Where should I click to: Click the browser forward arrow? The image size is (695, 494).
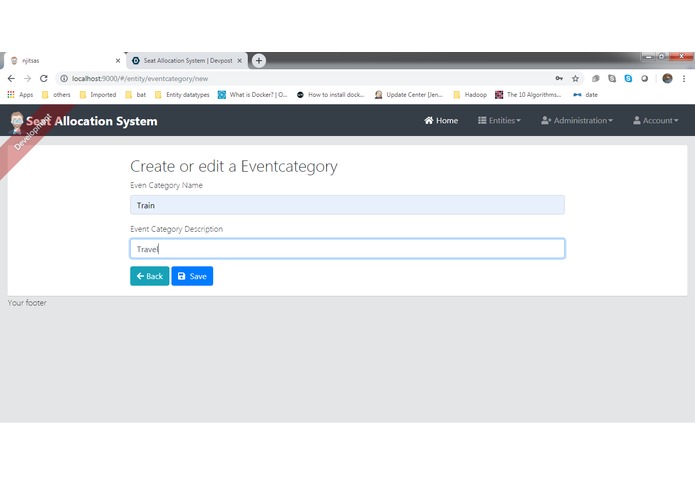coord(27,78)
